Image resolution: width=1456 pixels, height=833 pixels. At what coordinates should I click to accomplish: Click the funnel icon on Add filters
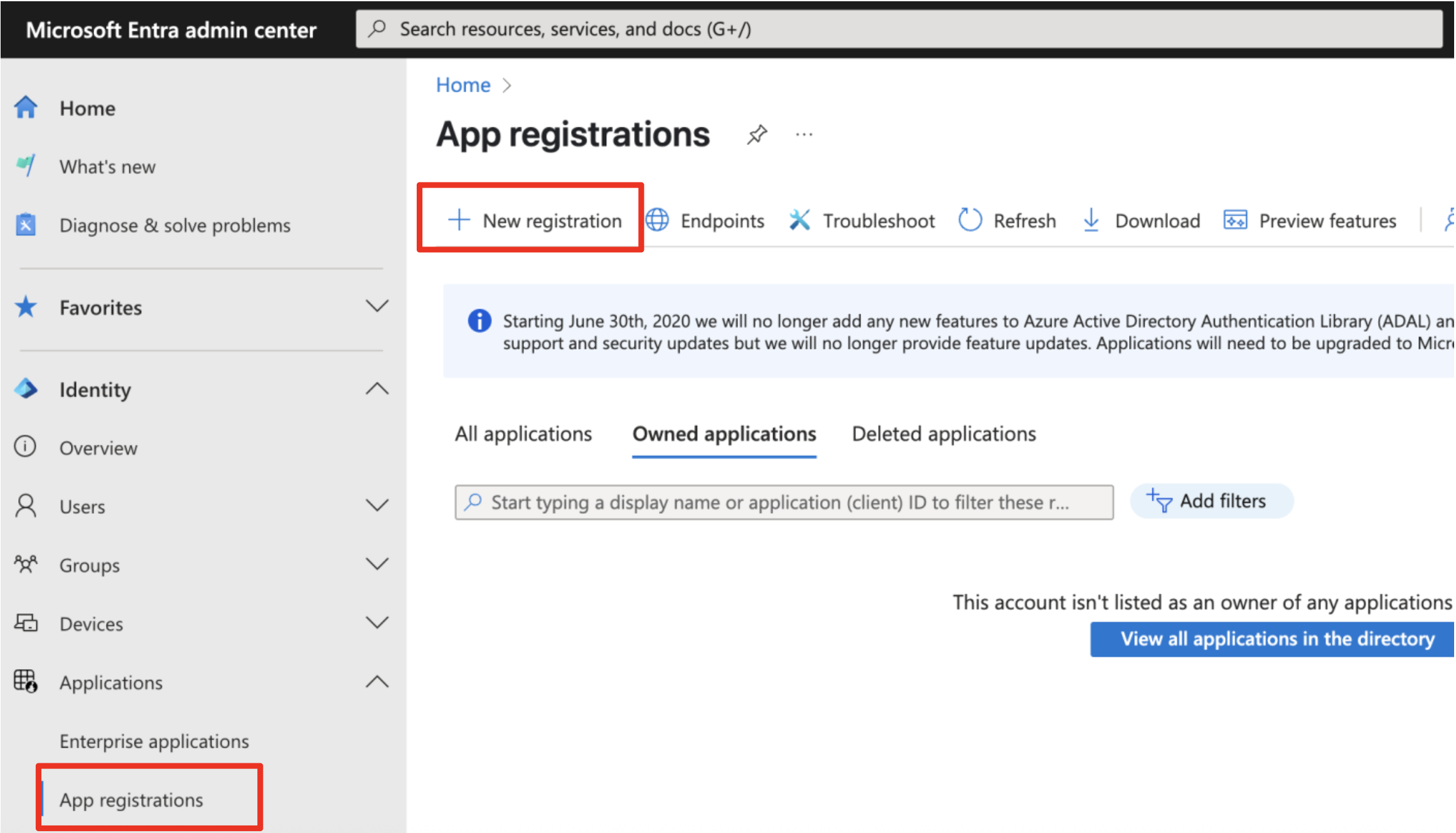1159,501
